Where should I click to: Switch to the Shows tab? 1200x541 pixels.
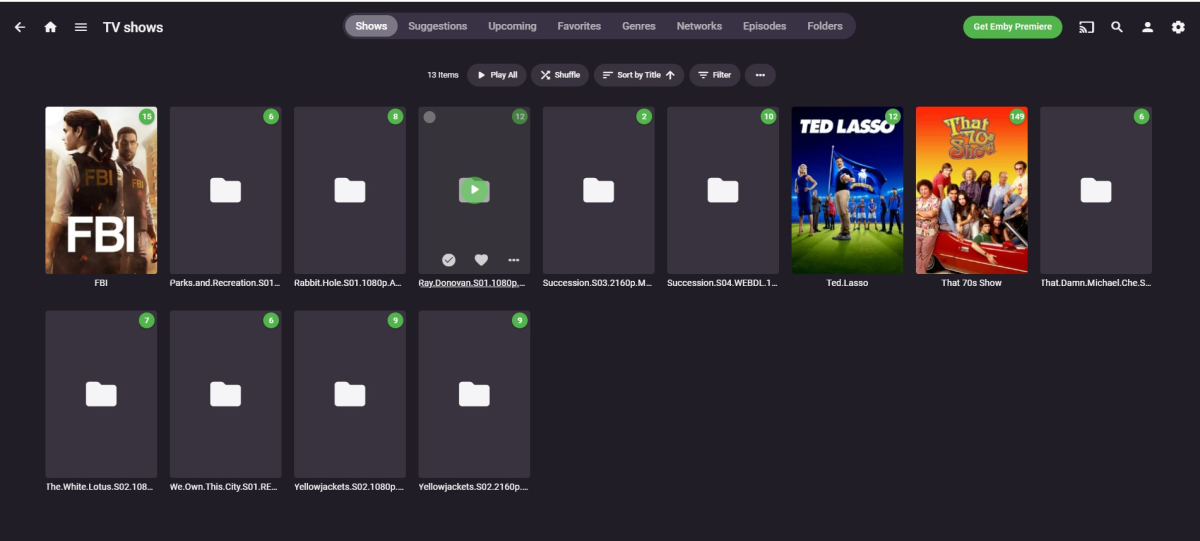371,26
